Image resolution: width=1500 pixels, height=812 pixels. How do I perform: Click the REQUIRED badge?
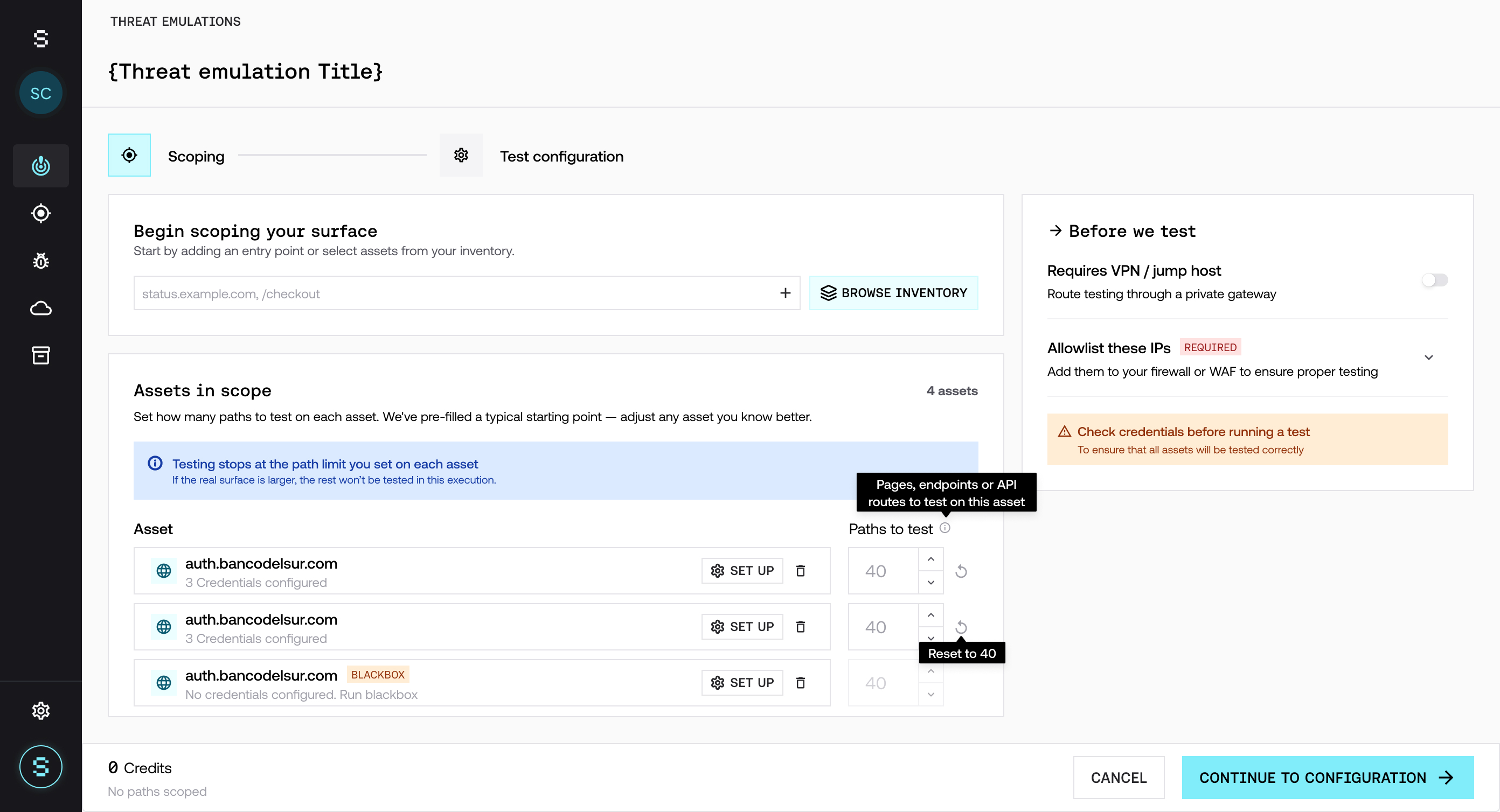coord(1210,347)
